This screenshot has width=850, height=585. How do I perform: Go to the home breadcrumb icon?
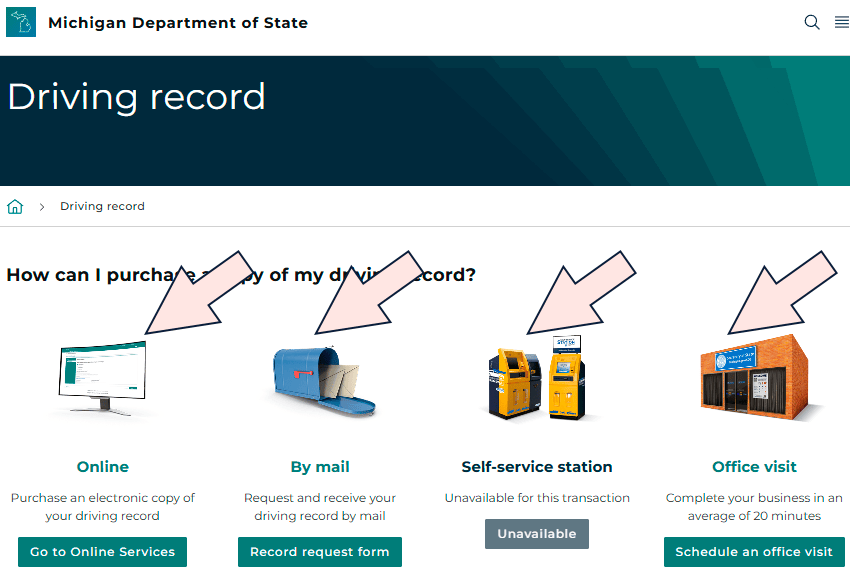point(15,207)
